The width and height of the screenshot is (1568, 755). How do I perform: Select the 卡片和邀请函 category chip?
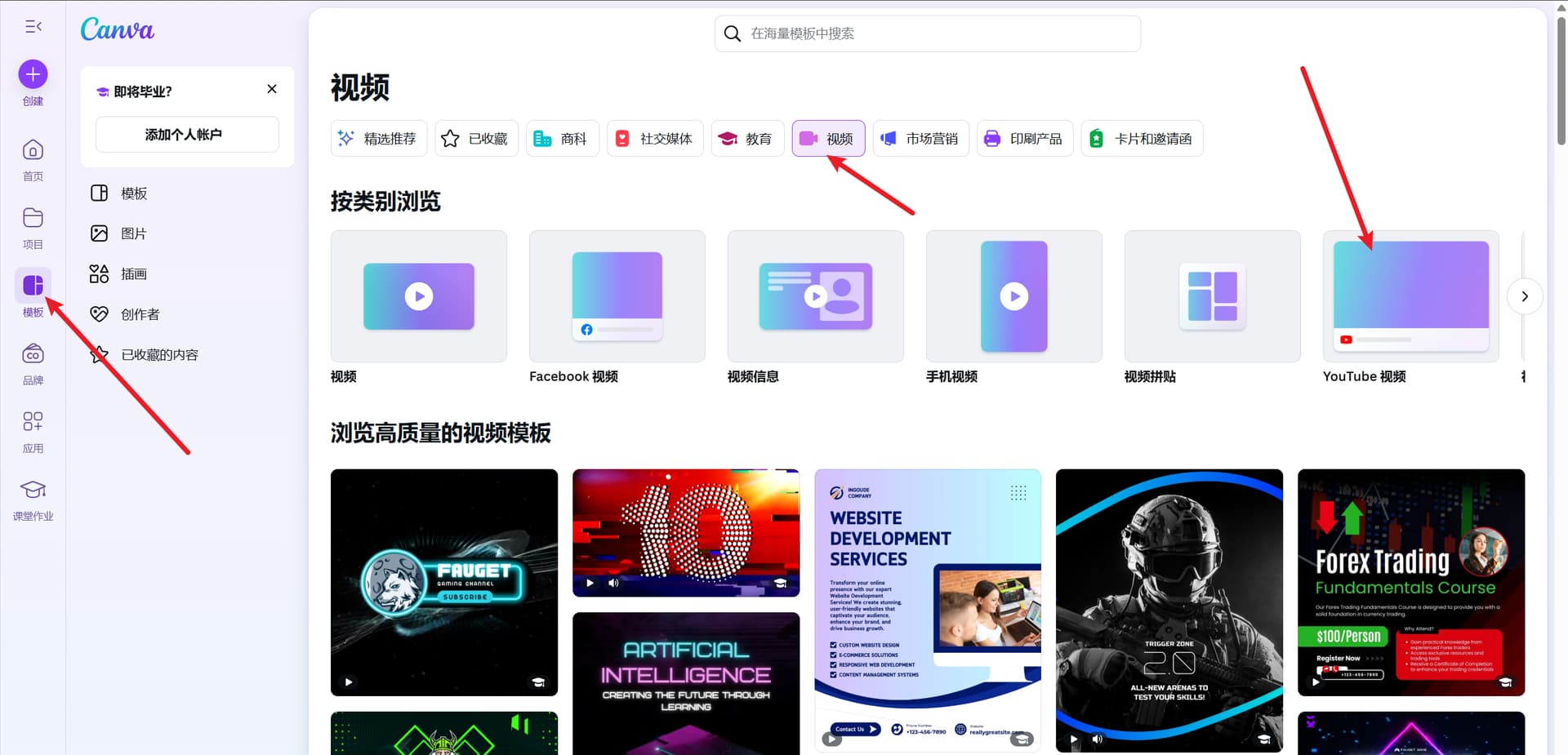click(1142, 139)
